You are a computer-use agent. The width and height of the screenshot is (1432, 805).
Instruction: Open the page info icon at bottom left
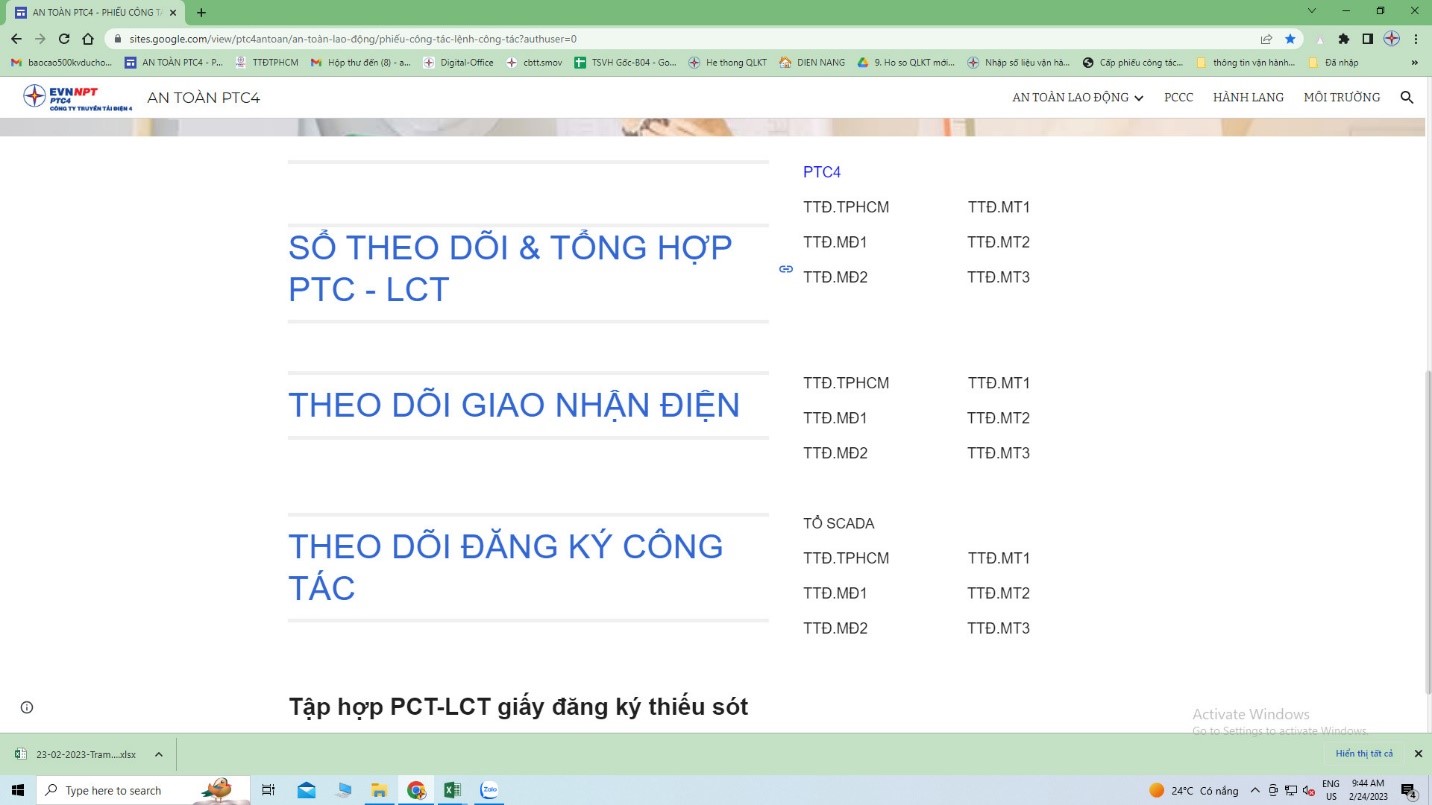(27, 707)
